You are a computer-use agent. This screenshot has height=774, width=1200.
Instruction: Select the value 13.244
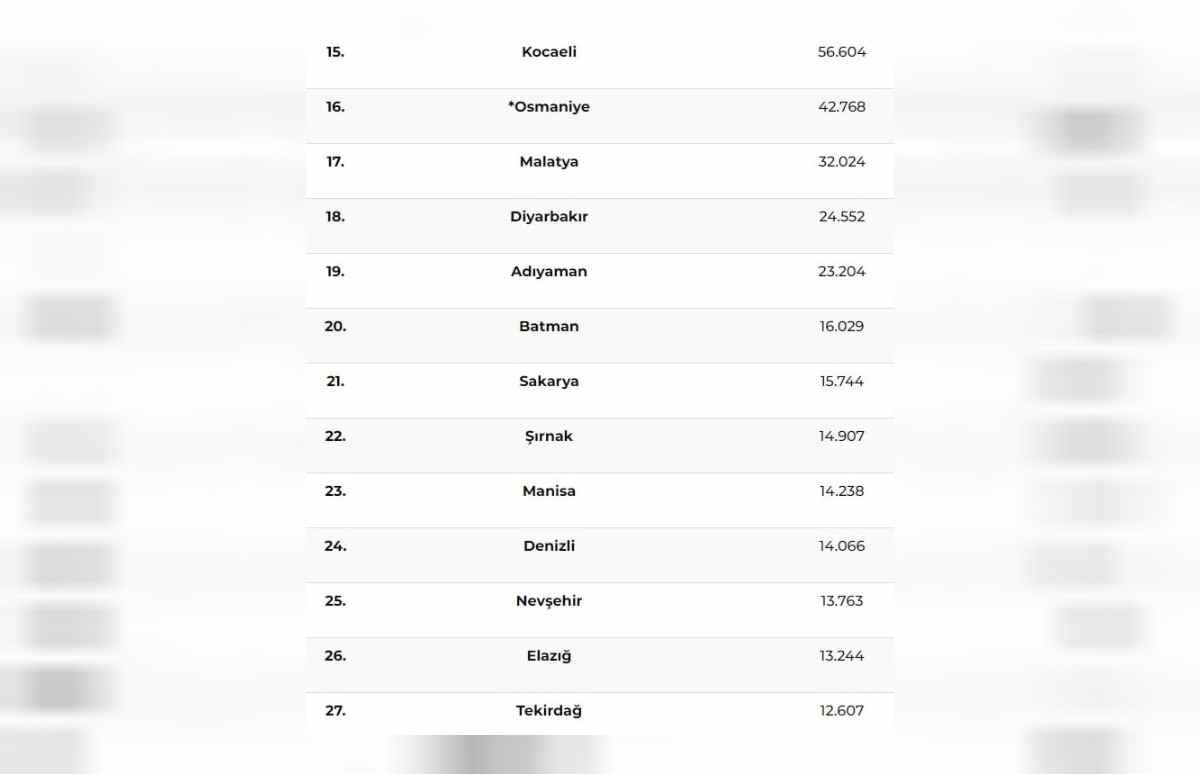tap(842, 656)
